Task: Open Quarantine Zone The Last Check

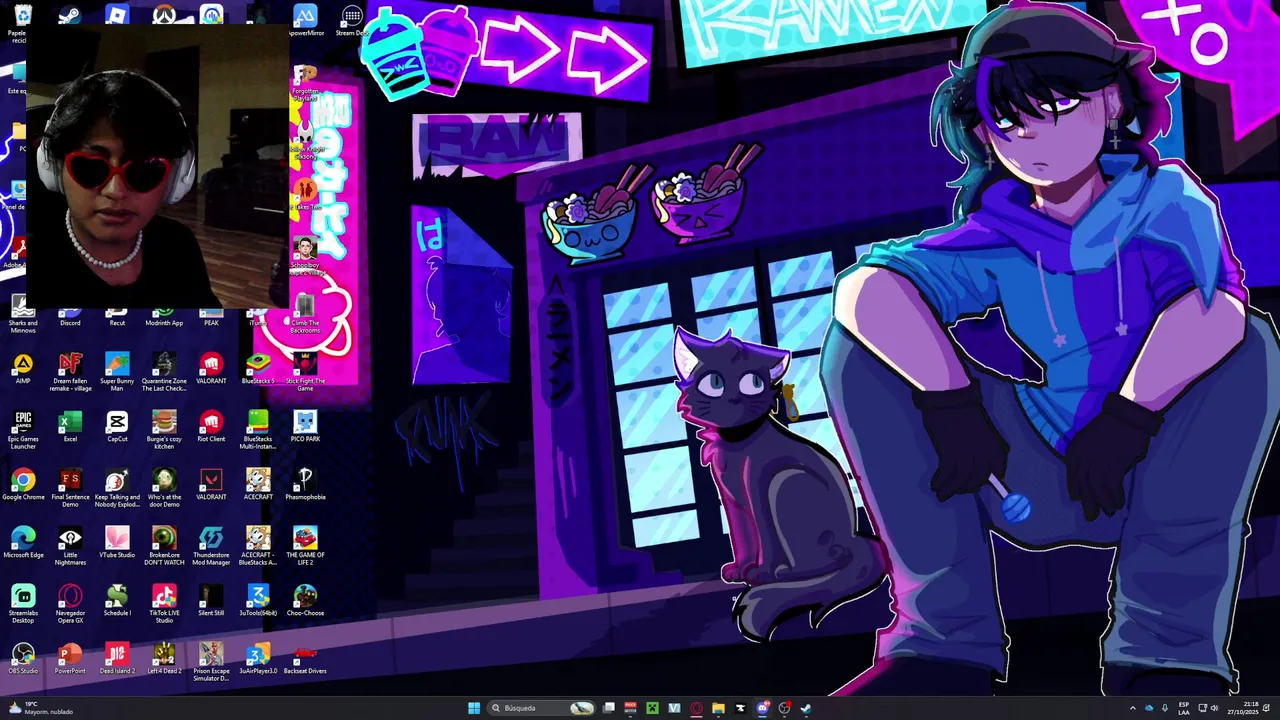Action: point(164,372)
